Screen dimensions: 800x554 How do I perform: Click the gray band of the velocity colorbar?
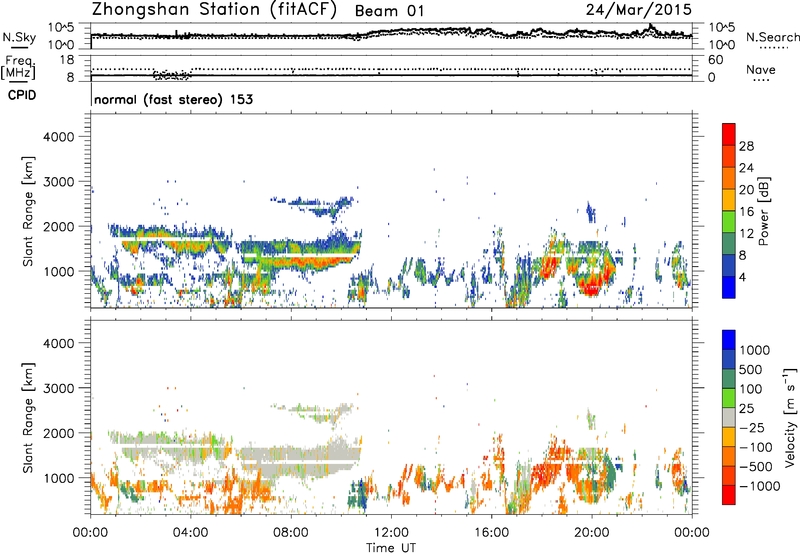729,418
